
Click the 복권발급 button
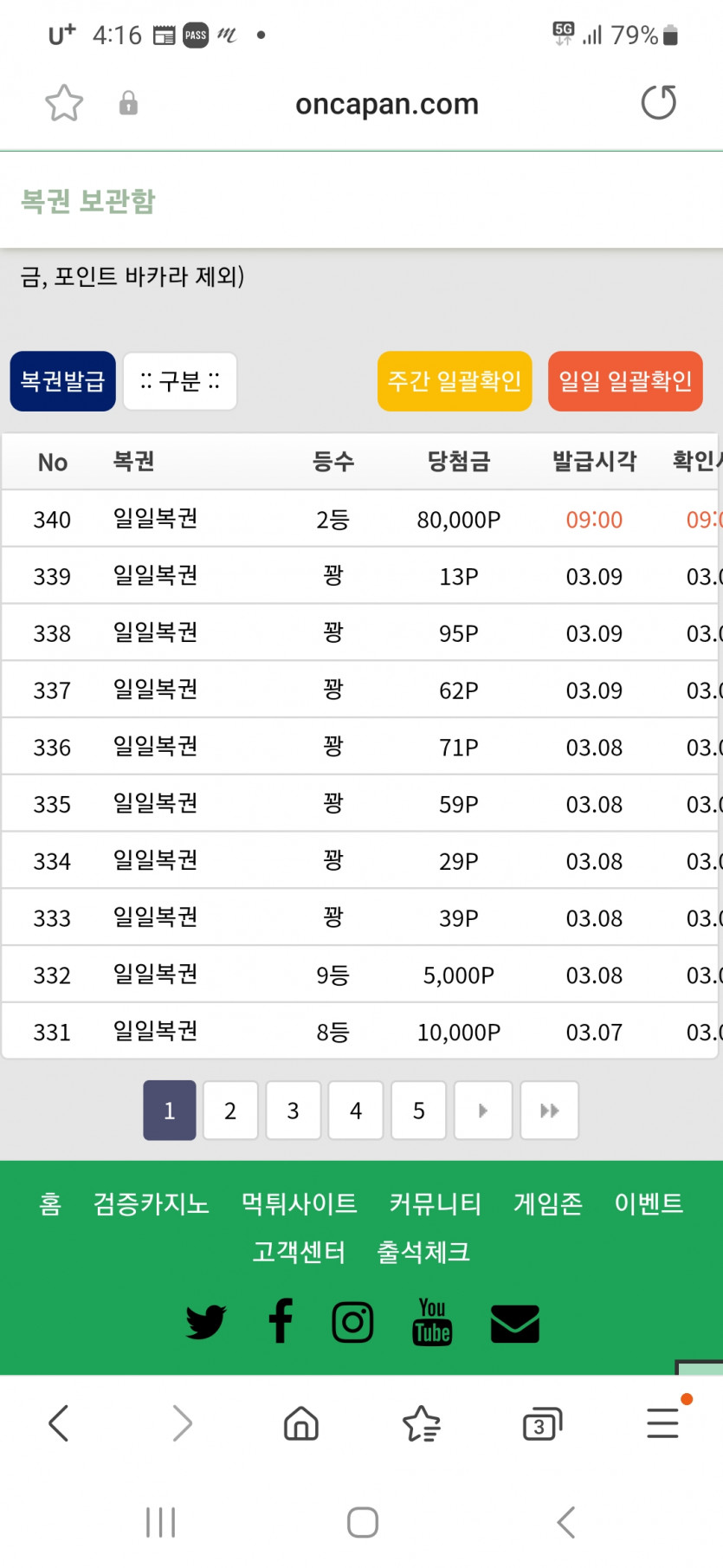pyautogui.click(x=62, y=381)
